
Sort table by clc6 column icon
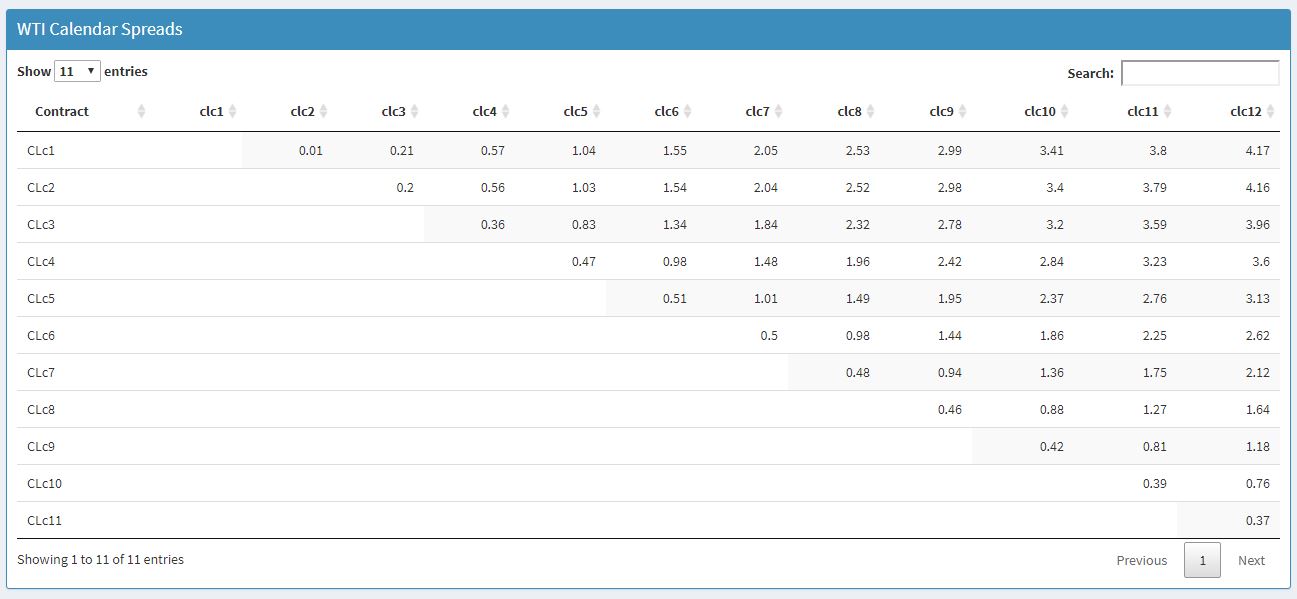pyautogui.click(x=687, y=111)
